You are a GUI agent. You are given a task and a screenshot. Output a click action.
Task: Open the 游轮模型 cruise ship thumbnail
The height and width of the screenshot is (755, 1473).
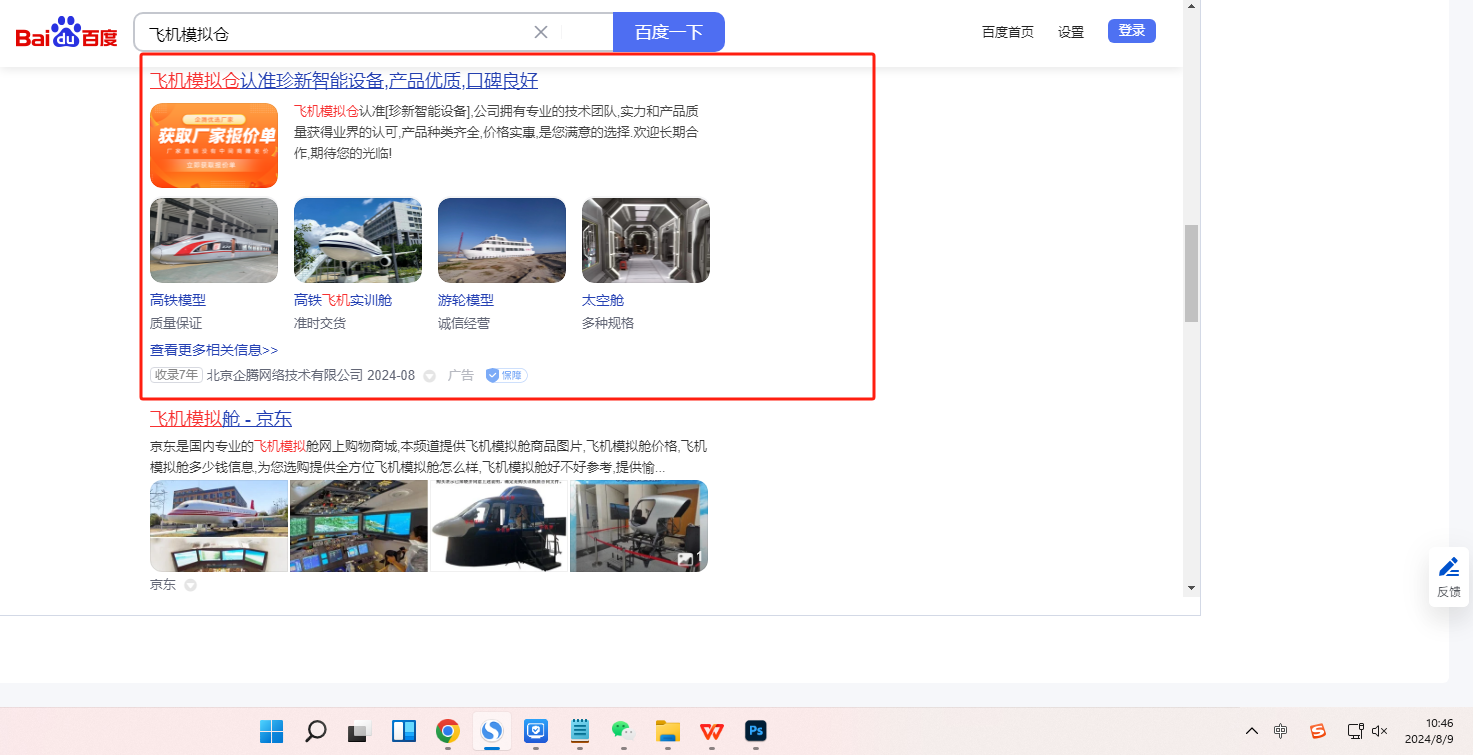coord(502,240)
